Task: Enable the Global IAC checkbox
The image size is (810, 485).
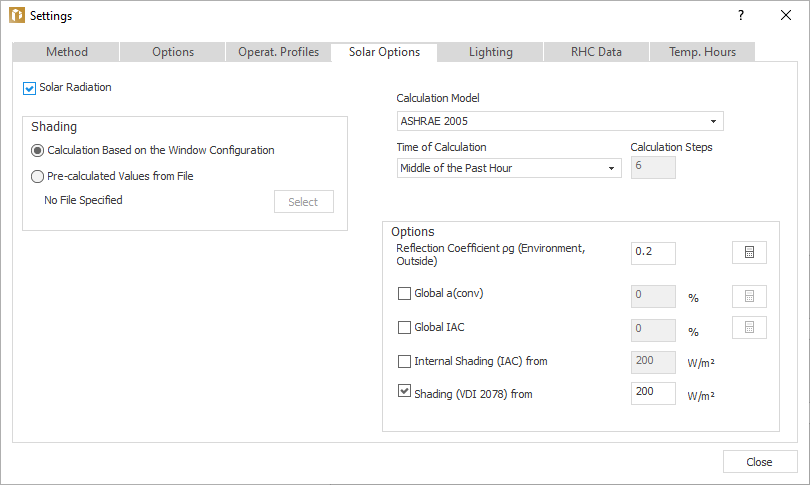Action: (x=404, y=327)
